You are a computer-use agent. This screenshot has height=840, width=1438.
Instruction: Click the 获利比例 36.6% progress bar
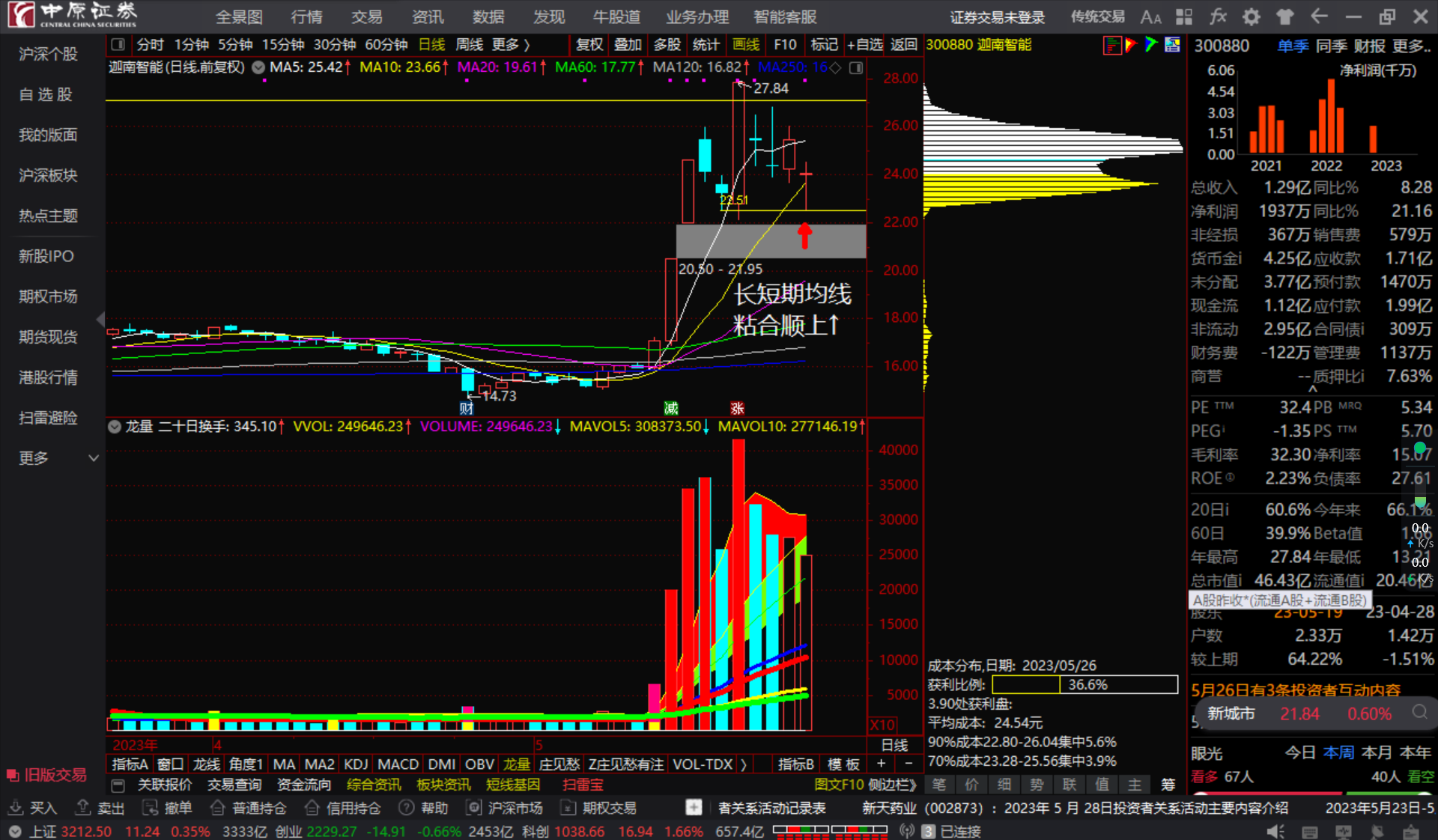[x=1084, y=684]
